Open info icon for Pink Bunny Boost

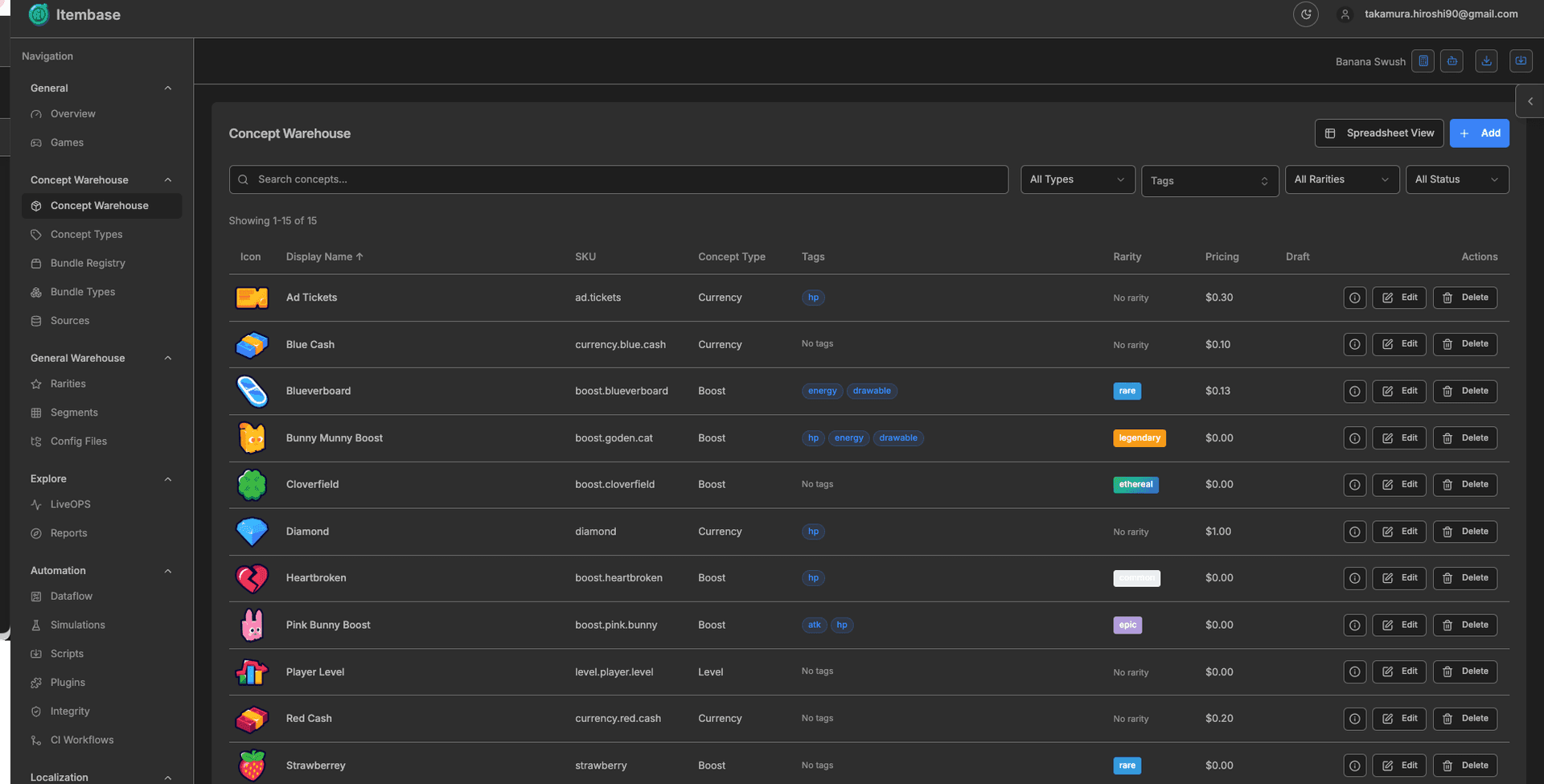(x=1355, y=626)
